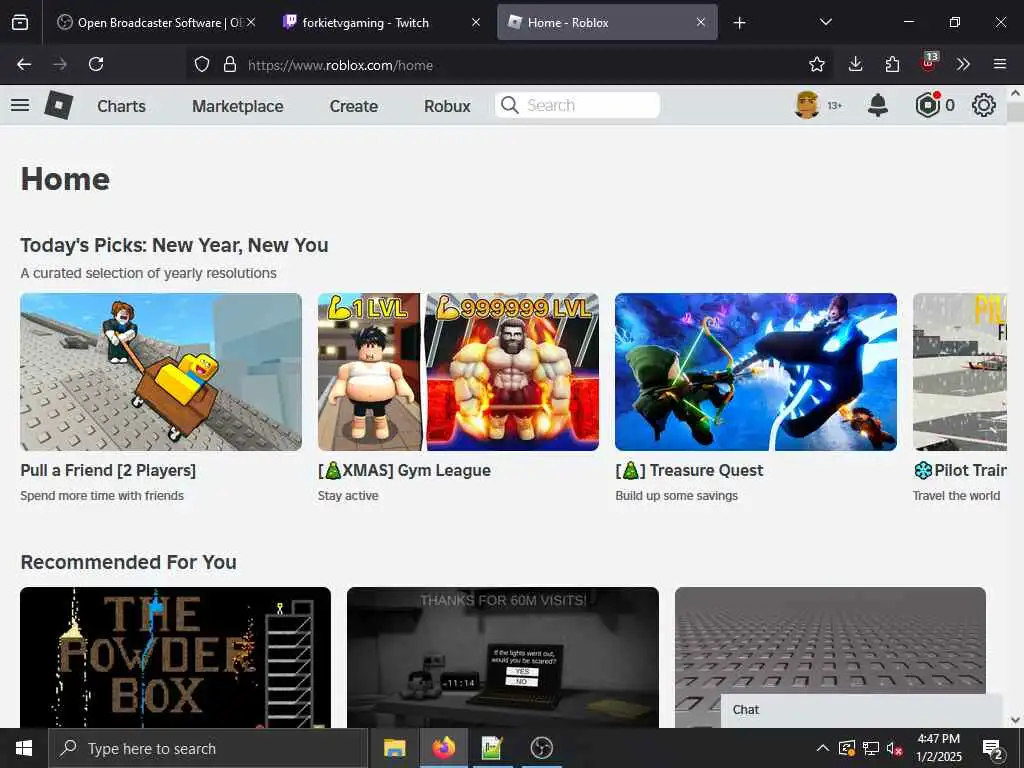Expand the Chat panel
1024x768 pixels.
[x=861, y=711]
